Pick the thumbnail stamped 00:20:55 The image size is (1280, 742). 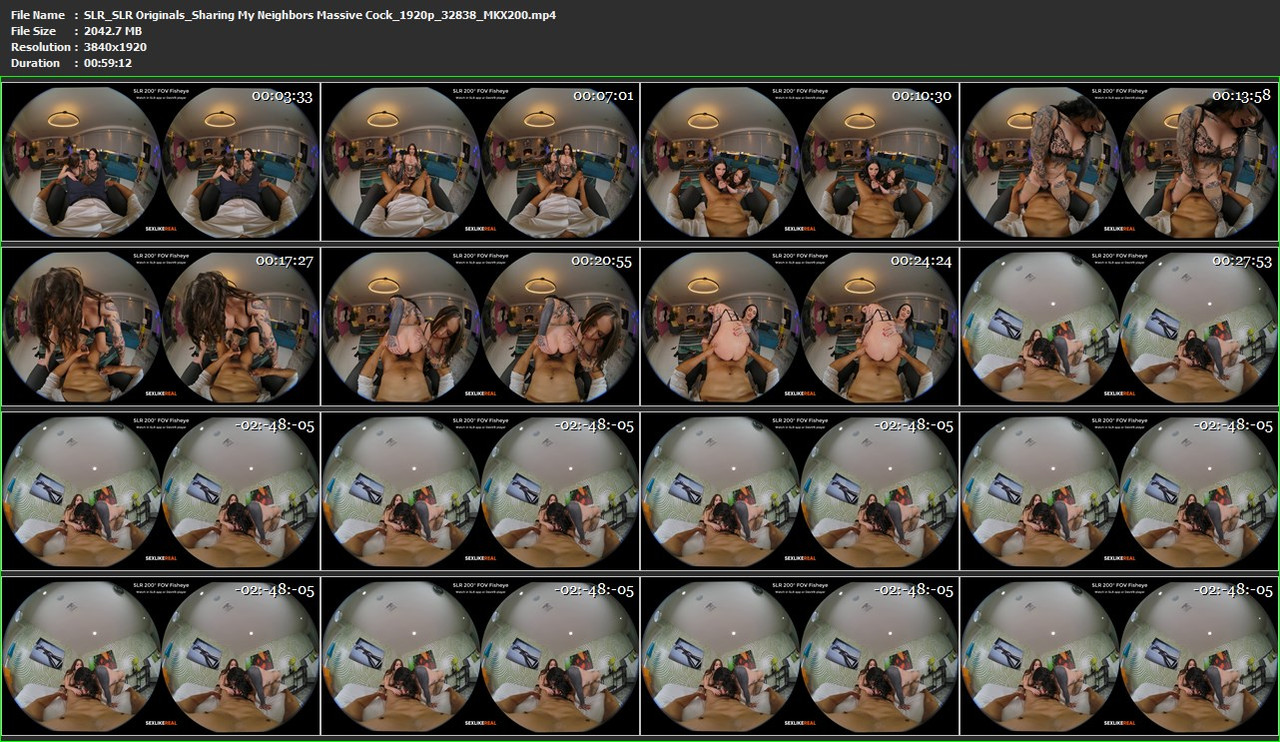(480, 327)
